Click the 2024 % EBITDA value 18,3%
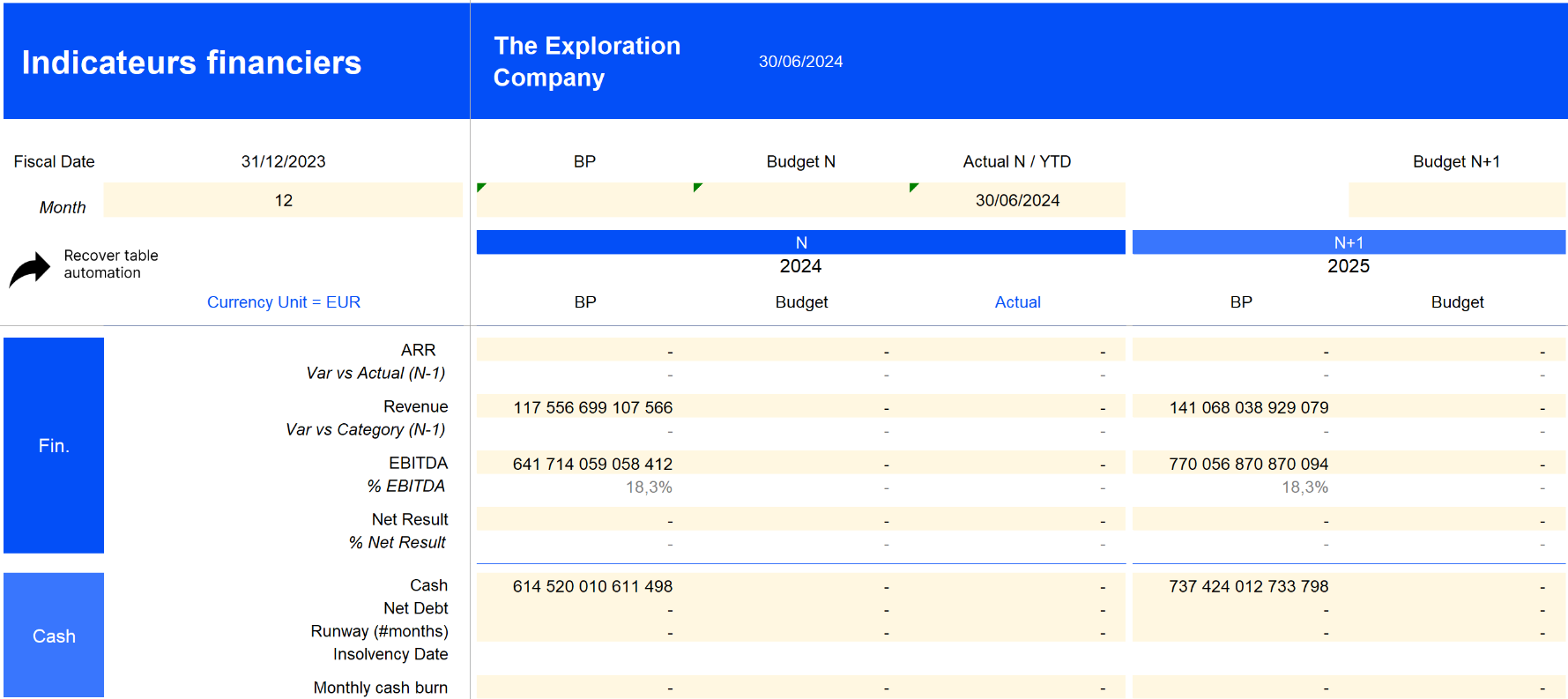 [x=649, y=487]
